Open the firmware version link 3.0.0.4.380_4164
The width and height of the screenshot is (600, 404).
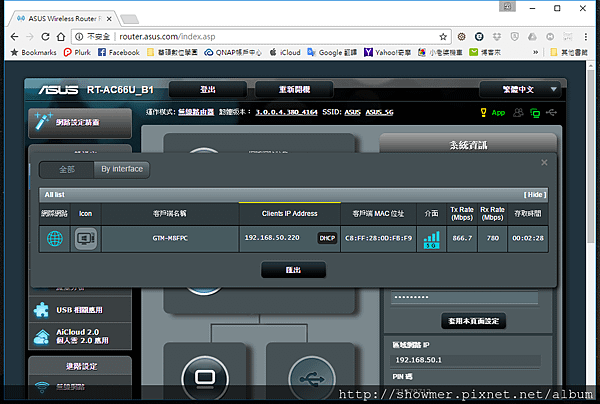coord(286,112)
